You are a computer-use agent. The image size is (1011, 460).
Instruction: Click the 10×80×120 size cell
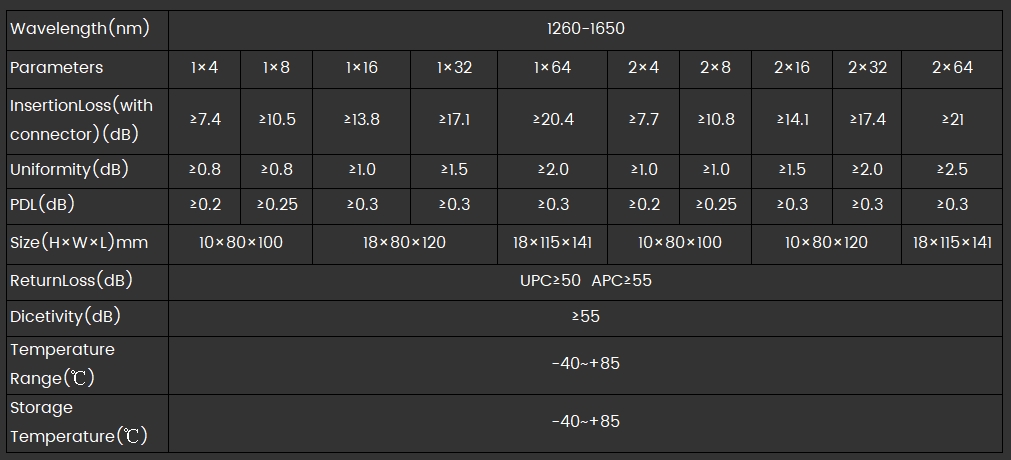click(827, 244)
